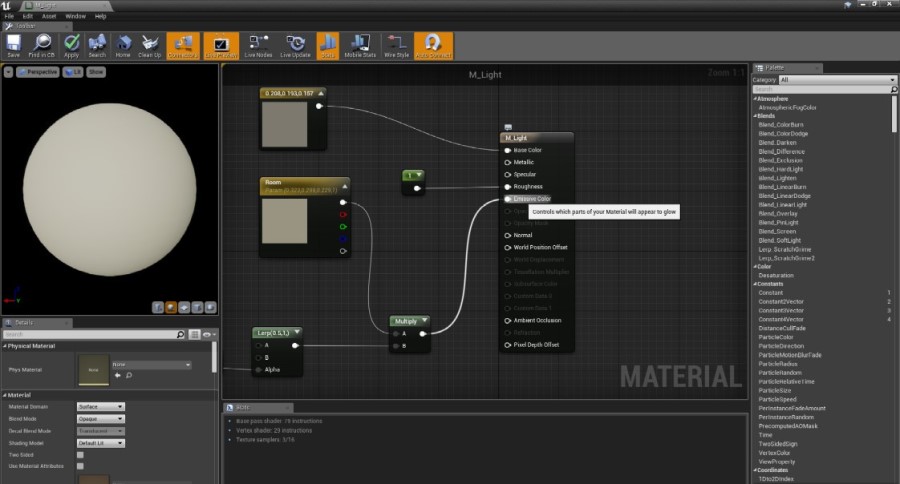
Task: Click the Show button in viewport
Action: [x=96, y=72]
